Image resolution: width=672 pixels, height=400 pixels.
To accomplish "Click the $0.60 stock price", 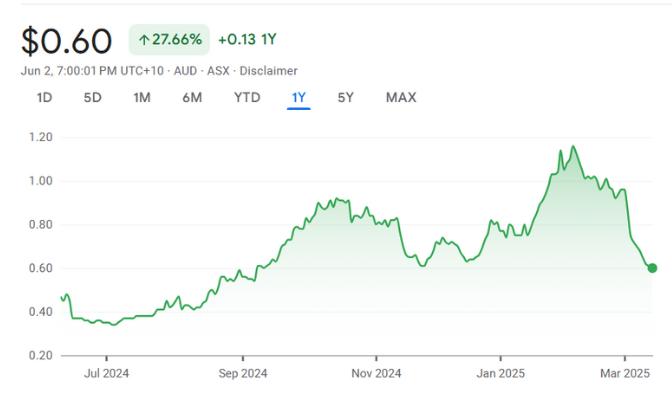I will coord(66,41).
